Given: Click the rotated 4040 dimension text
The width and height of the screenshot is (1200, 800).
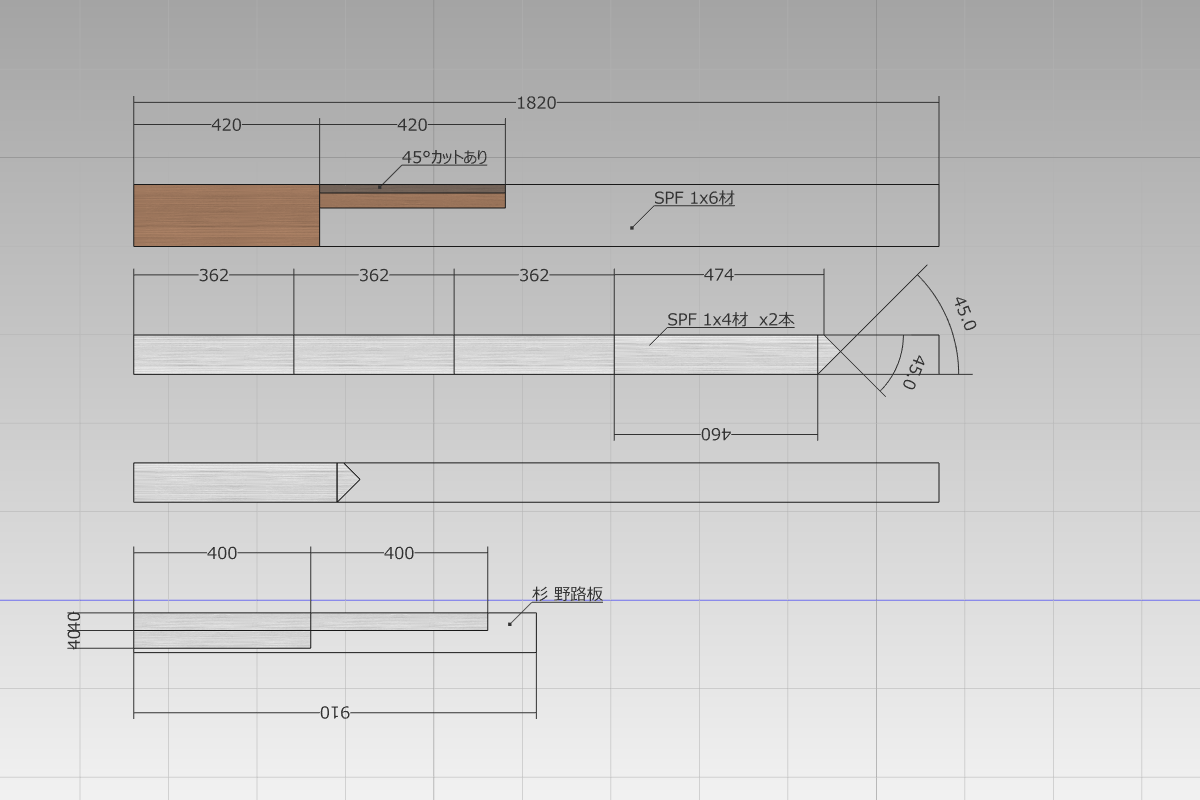Looking at the screenshot, I should click(74, 631).
